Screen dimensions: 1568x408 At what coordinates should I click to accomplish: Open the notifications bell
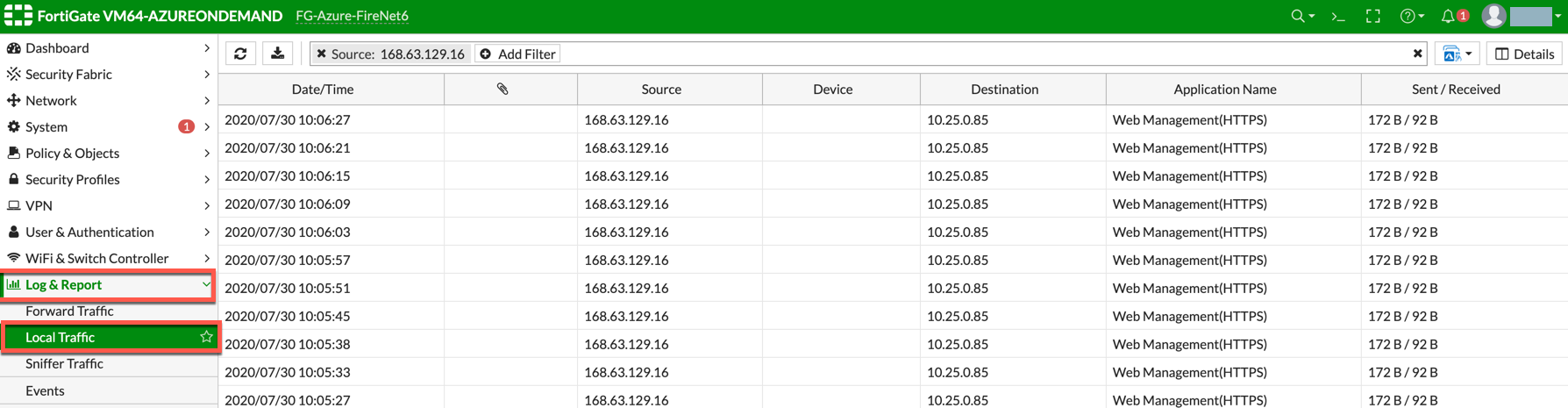coord(1448,16)
